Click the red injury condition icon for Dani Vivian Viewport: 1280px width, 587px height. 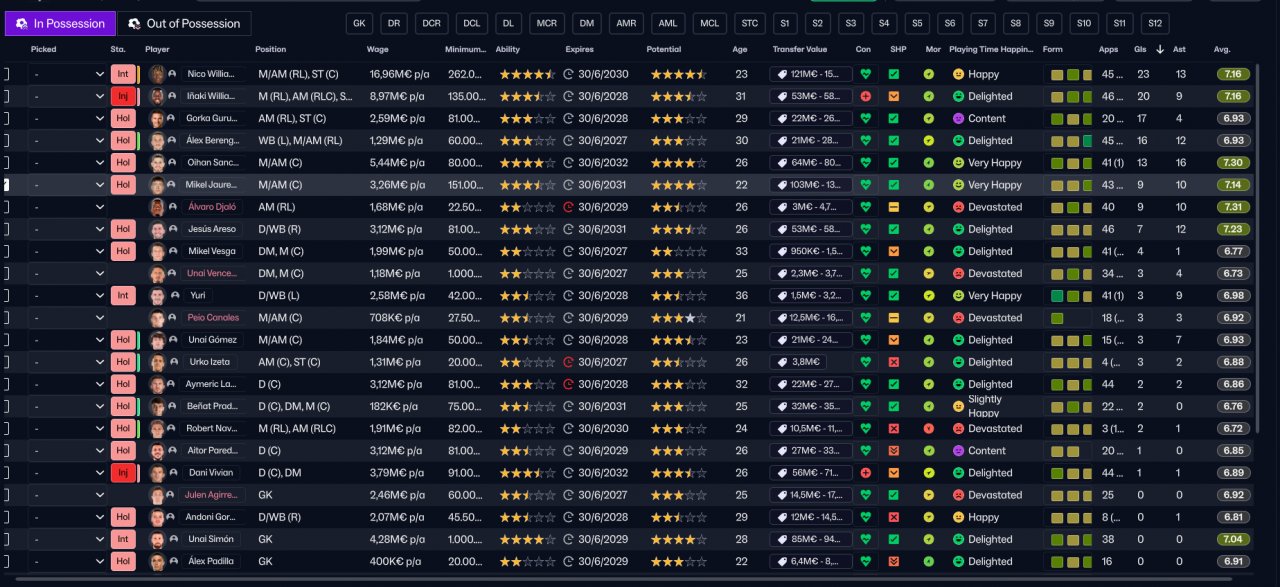[x=865, y=473]
